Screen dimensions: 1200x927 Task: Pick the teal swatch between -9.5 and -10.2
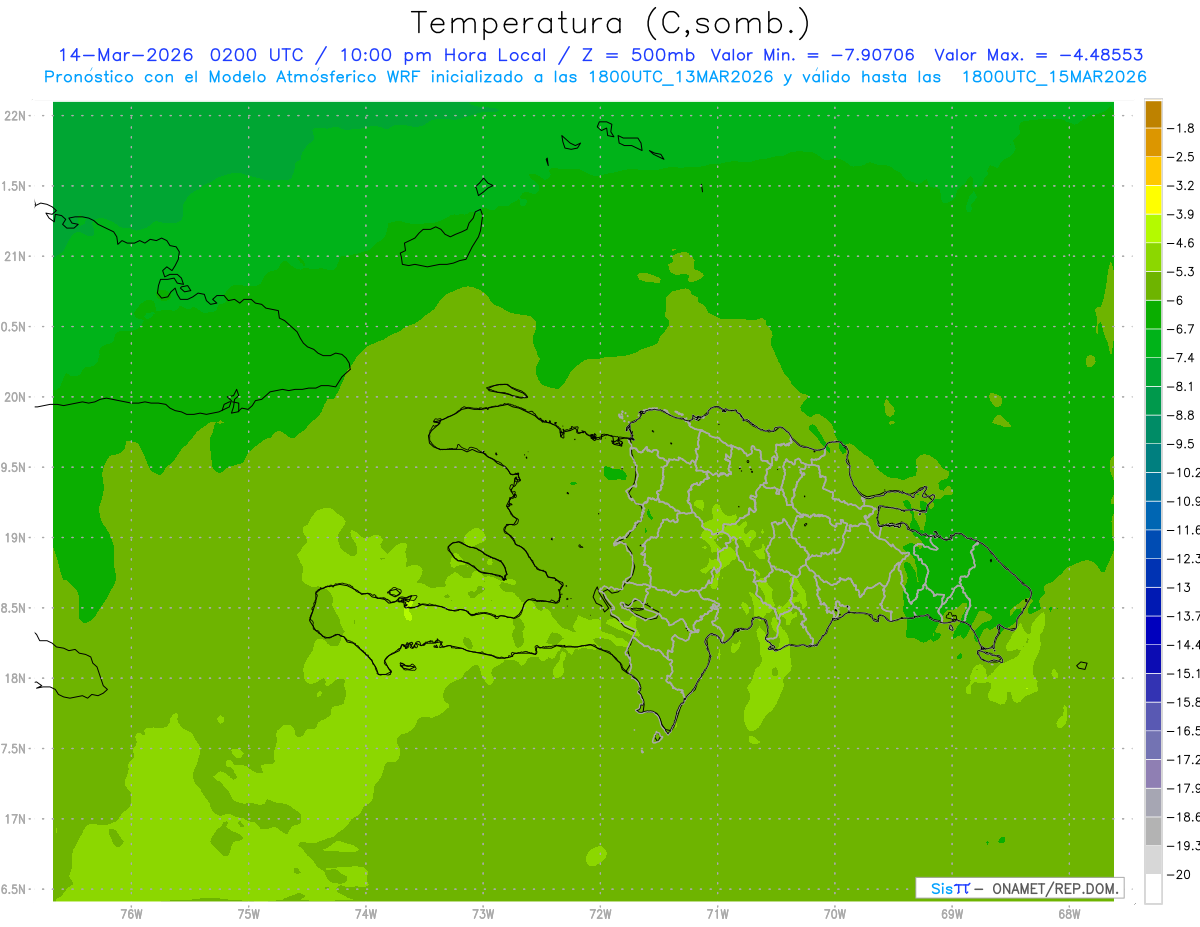coord(1153,458)
